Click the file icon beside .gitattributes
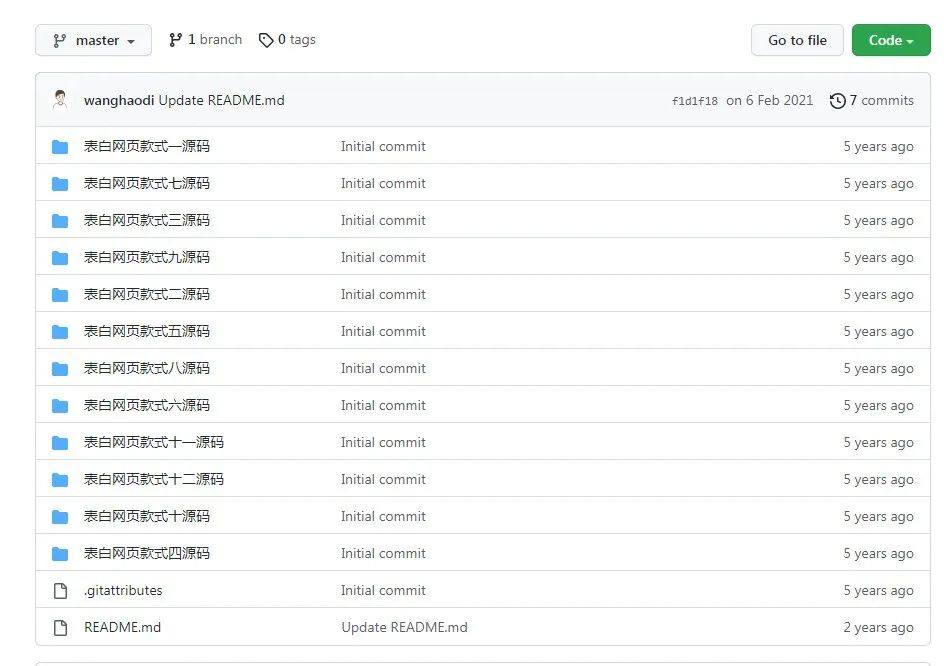 pos(60,591)
